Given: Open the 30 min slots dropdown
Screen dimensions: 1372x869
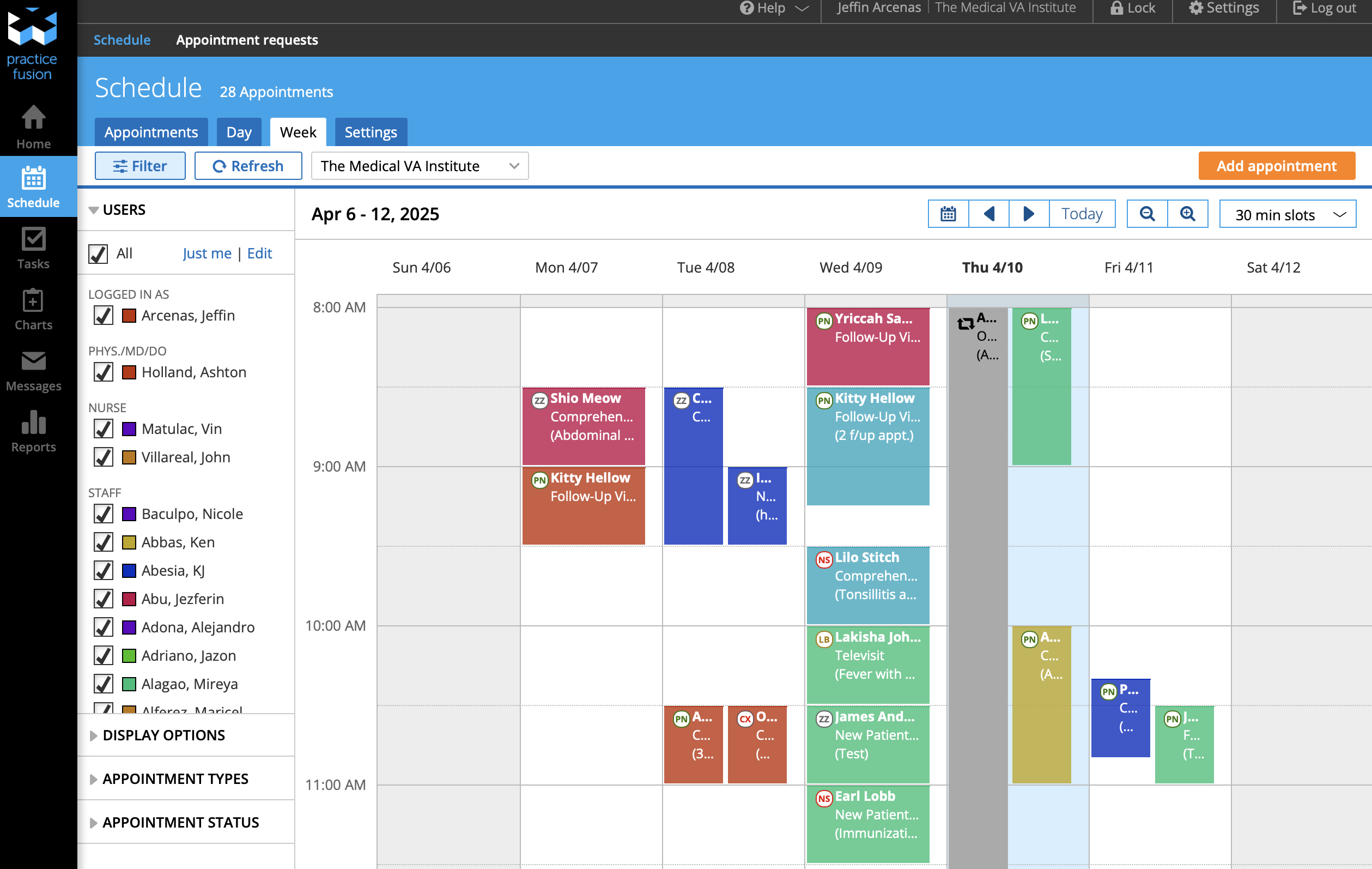Looking at the screenshot, I should pos(1287,215).
